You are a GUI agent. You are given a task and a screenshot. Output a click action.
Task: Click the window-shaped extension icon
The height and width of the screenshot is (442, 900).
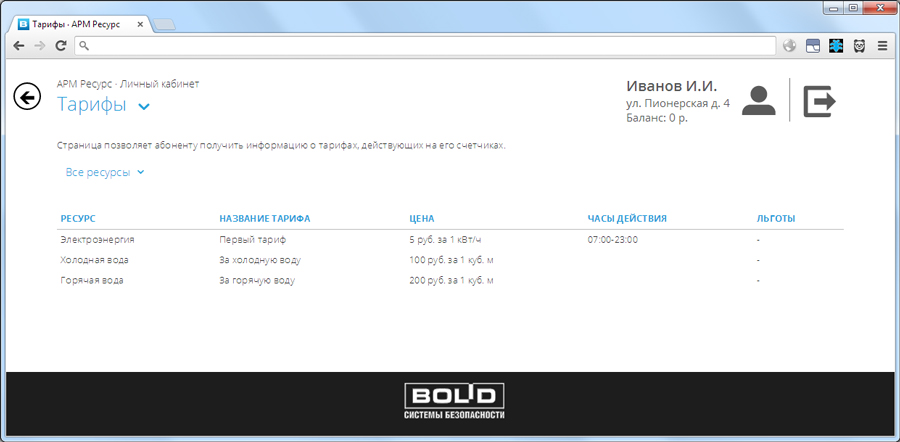coord(813,46)
